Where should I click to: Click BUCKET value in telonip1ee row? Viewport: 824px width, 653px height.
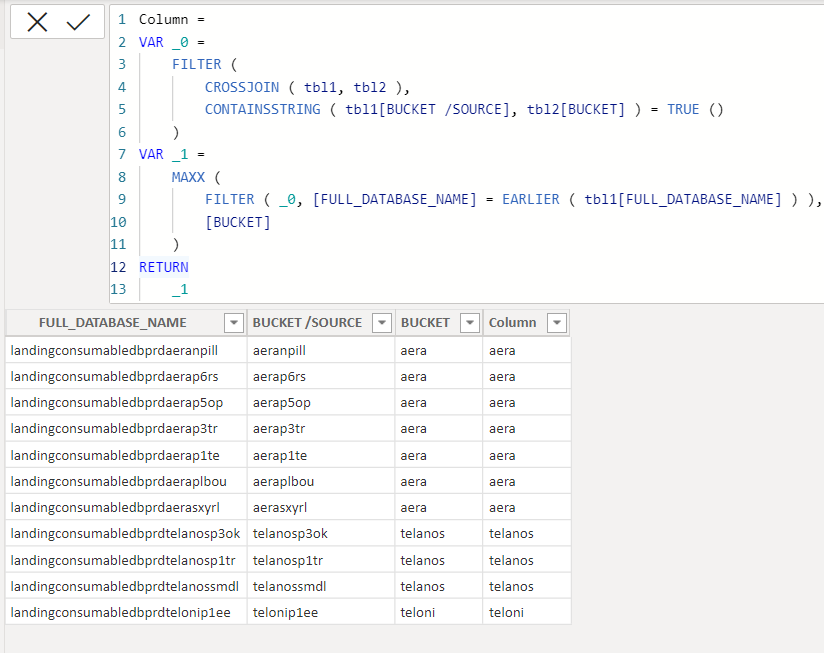[439, 612]
